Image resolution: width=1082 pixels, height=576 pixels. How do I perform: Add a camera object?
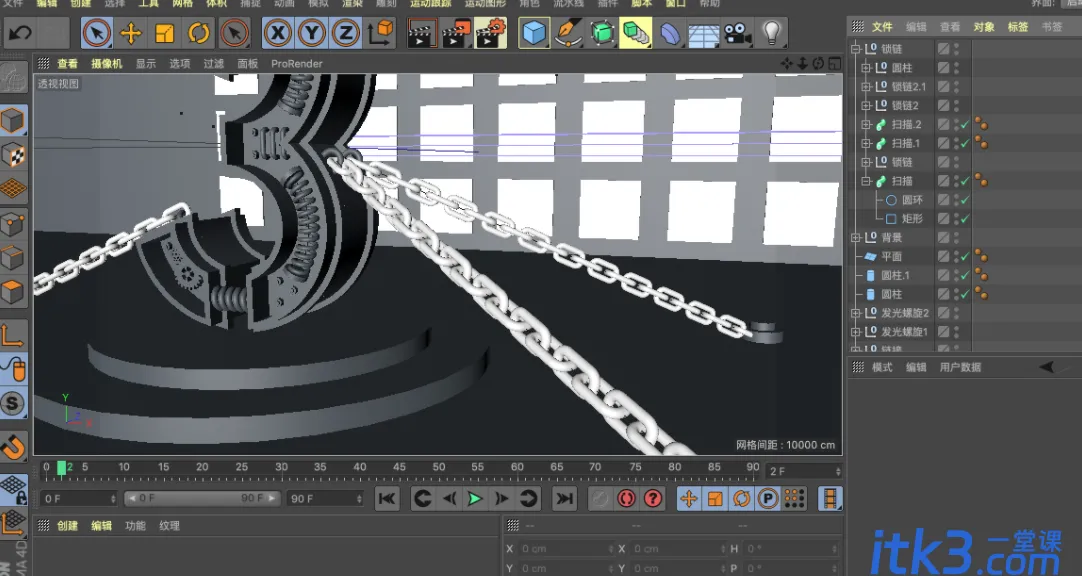coord(738,32)
